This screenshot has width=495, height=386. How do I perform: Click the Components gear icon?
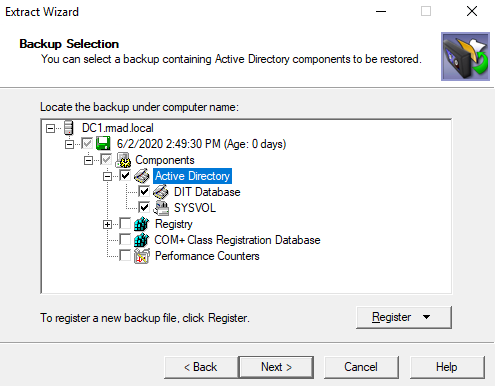point(123,160)
